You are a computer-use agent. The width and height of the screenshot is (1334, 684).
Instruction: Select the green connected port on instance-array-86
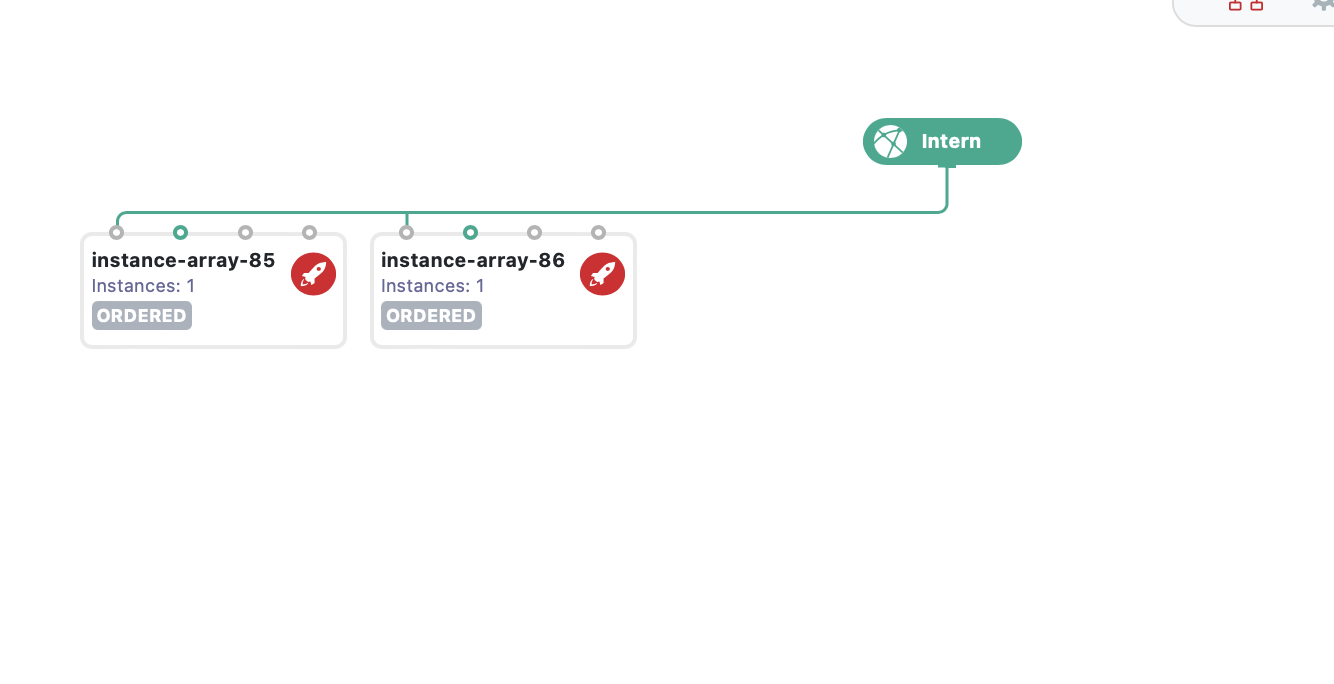470,233
